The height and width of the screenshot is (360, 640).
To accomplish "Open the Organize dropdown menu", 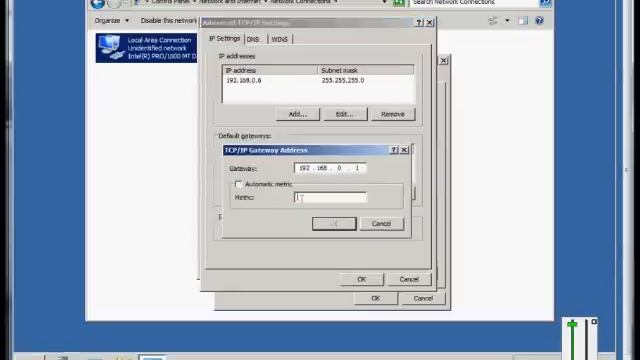I will point(111,20).
